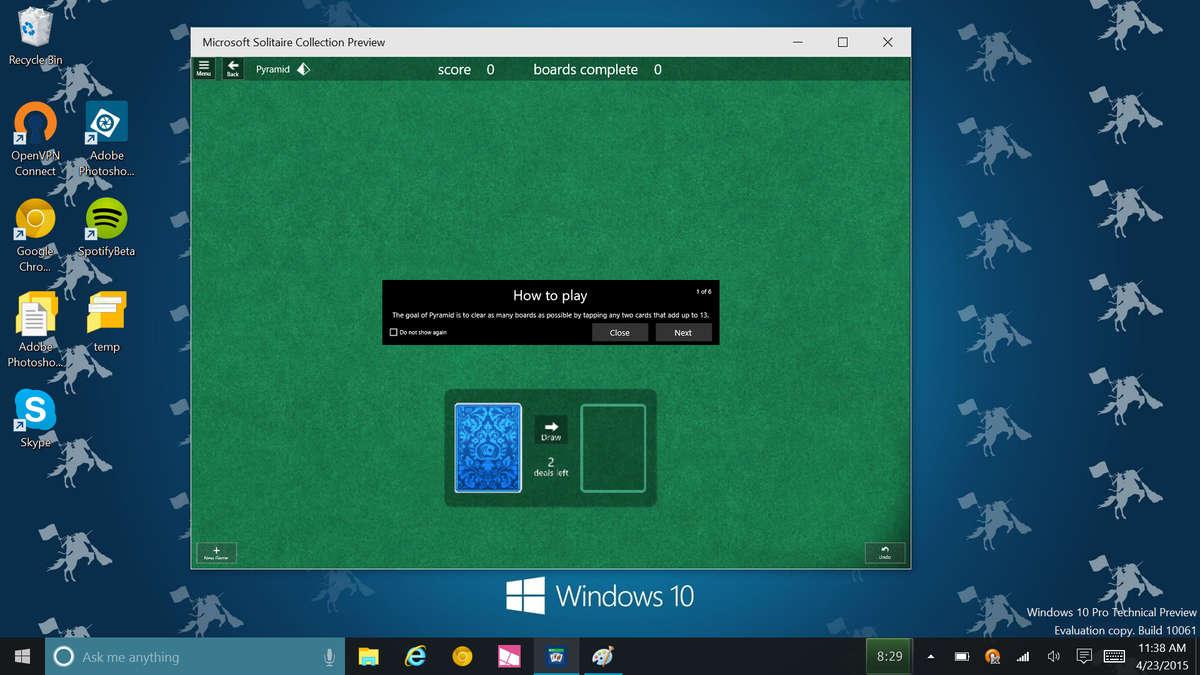Image resolution: width=1200 pixels, height=675 pixels.
Task: Click the Undo icon at bottom right
Action: coord(884,552)
